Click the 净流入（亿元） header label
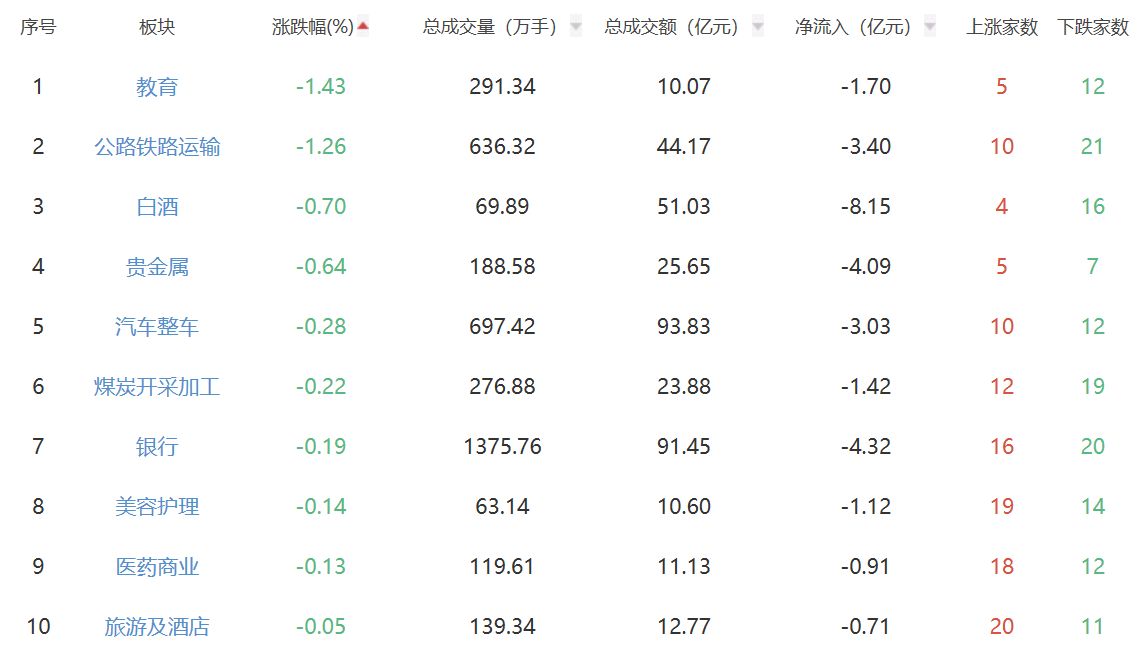This screenshot has height=652, width=1137. (x=853, y=27)
